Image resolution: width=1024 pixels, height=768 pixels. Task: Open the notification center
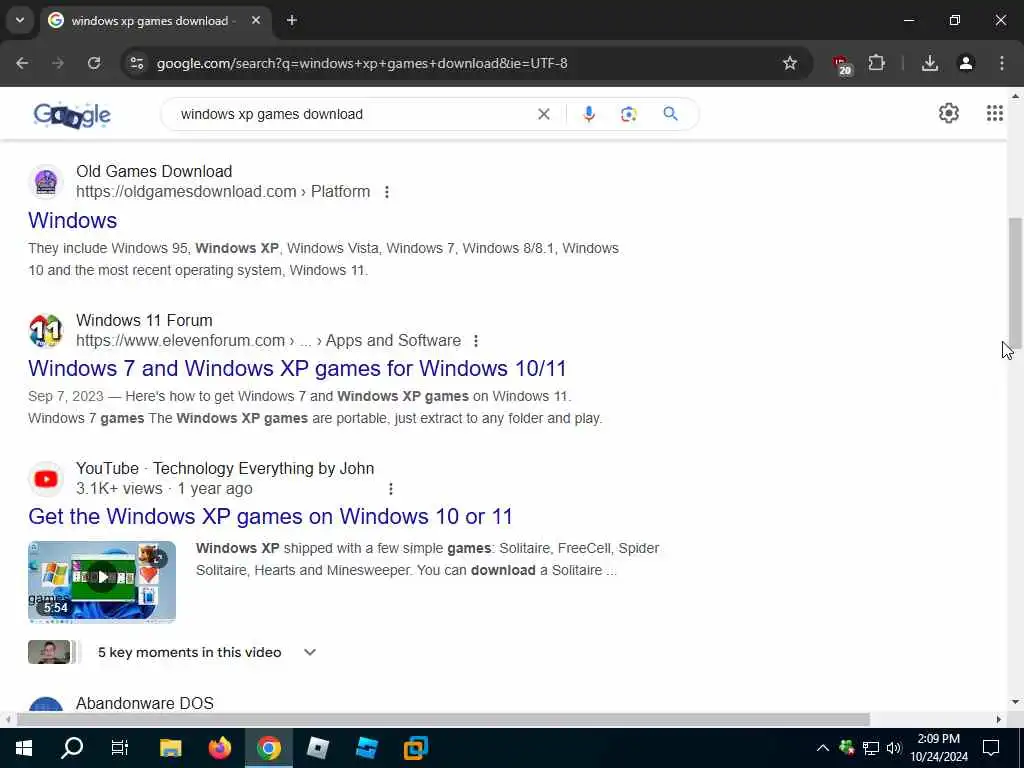991,748
